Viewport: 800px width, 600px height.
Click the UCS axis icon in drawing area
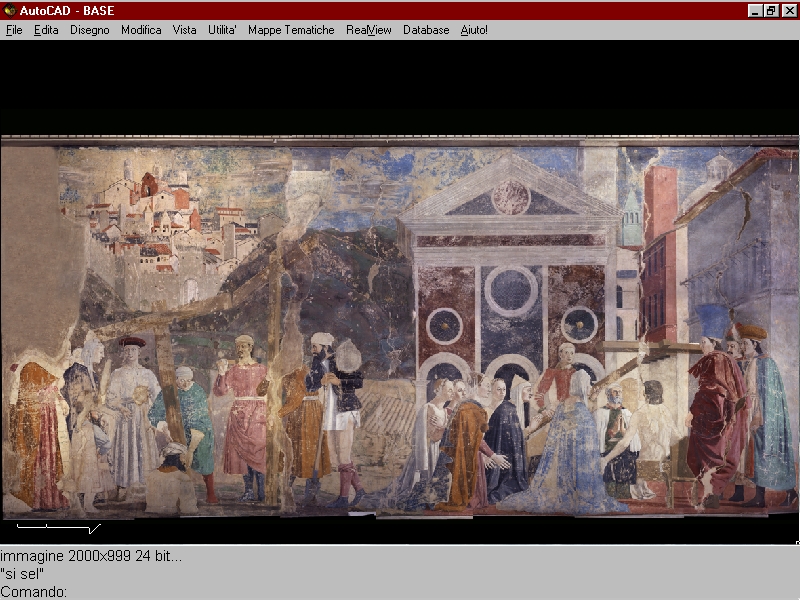tap(59, 528)
